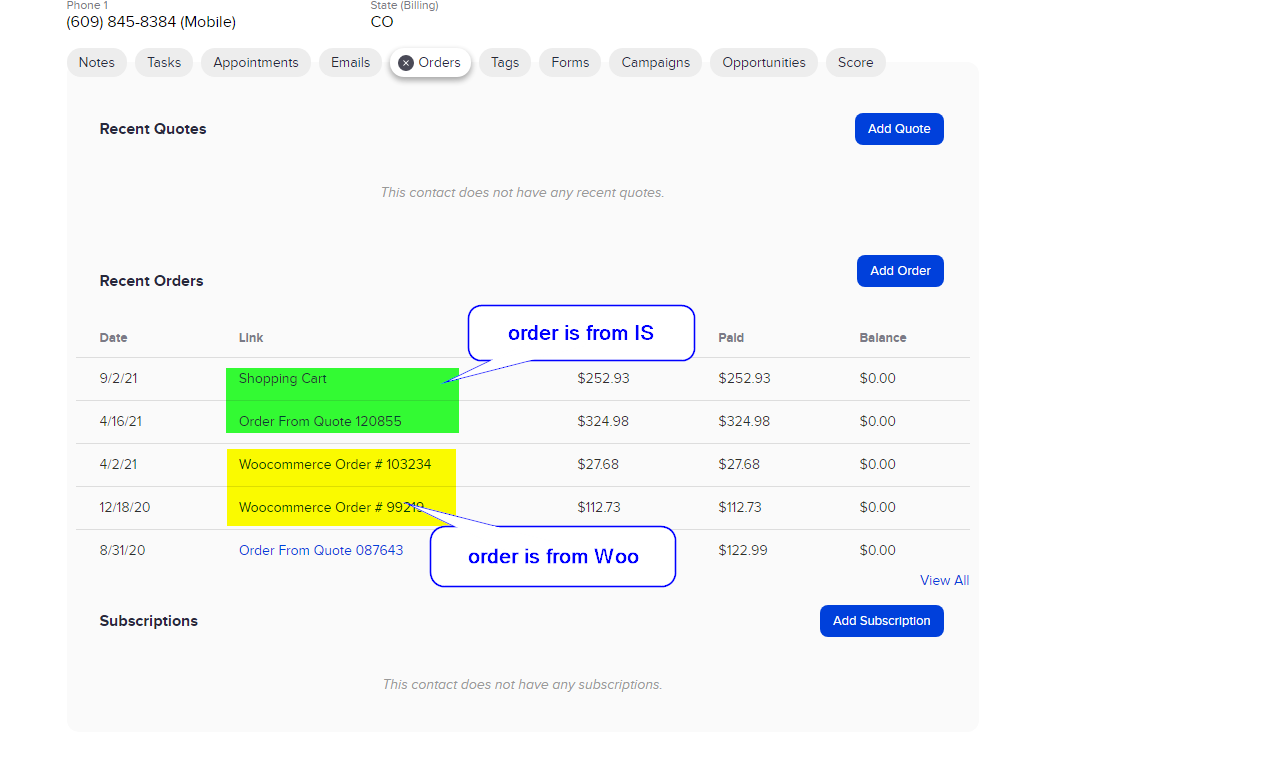Click the Balance column header
The image size is (1269, 761).
point(883,338)
